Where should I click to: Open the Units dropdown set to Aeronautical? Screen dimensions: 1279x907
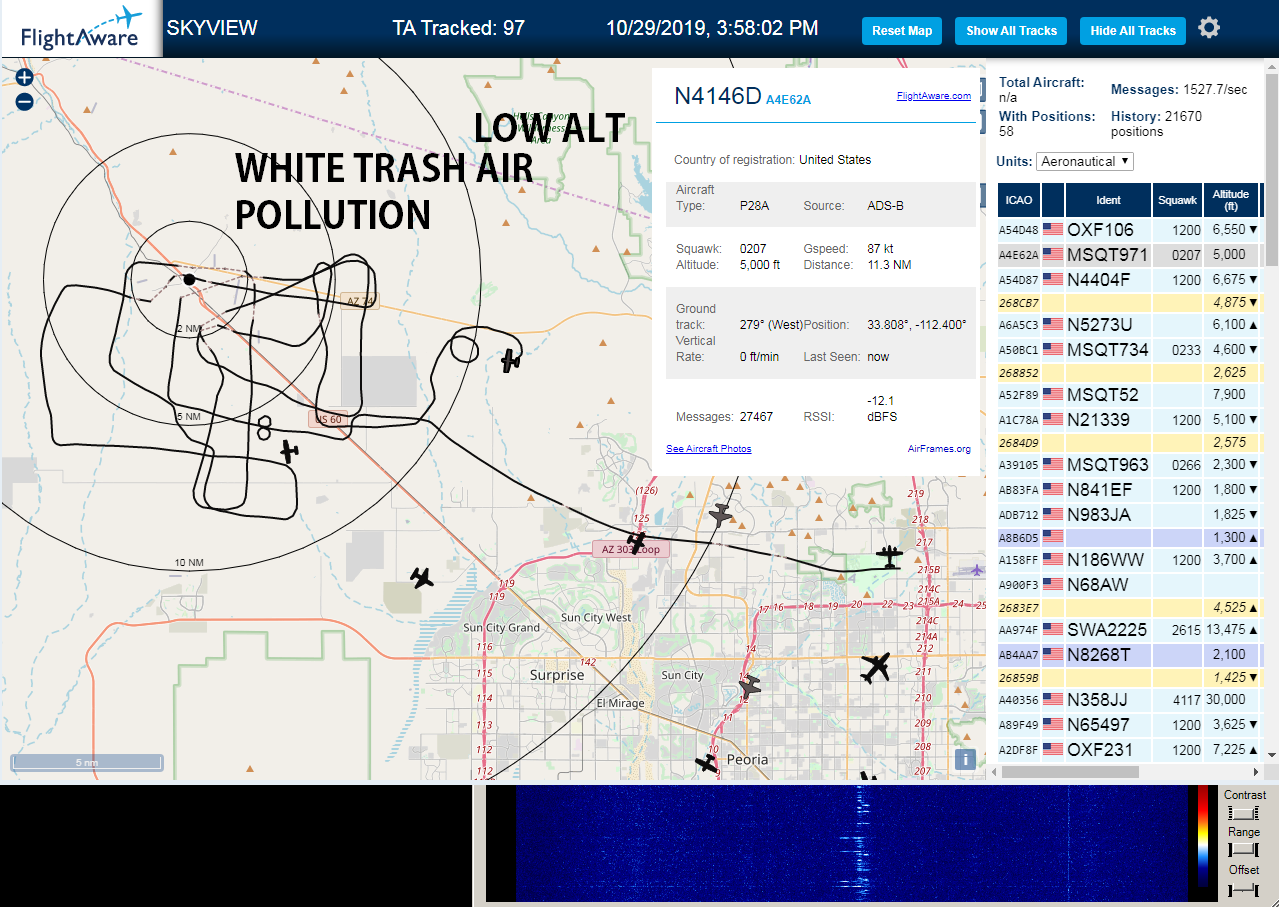(x=1085, y=161)
